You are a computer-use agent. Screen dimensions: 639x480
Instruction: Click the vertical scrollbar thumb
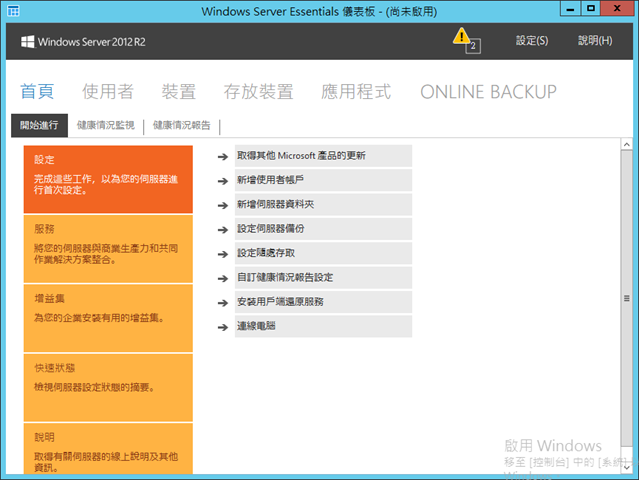pos(627,298)
